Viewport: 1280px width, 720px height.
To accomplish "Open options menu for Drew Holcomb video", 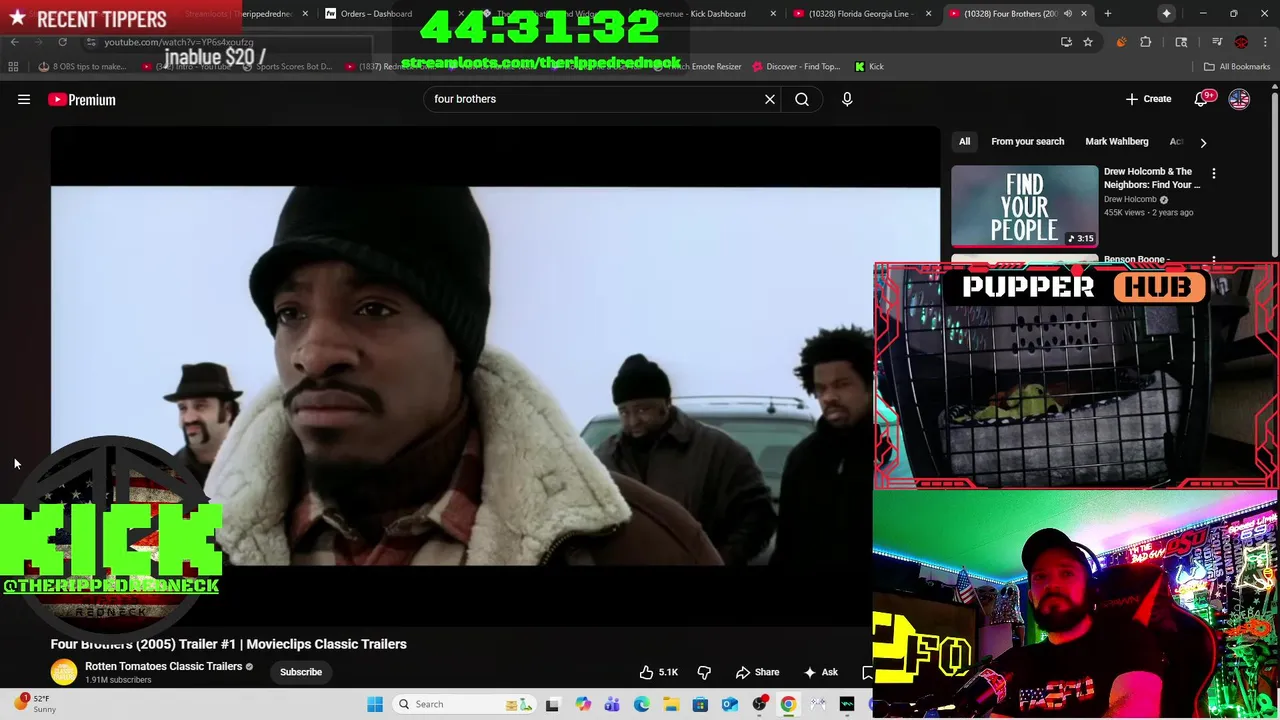I will coord(1214,174).
